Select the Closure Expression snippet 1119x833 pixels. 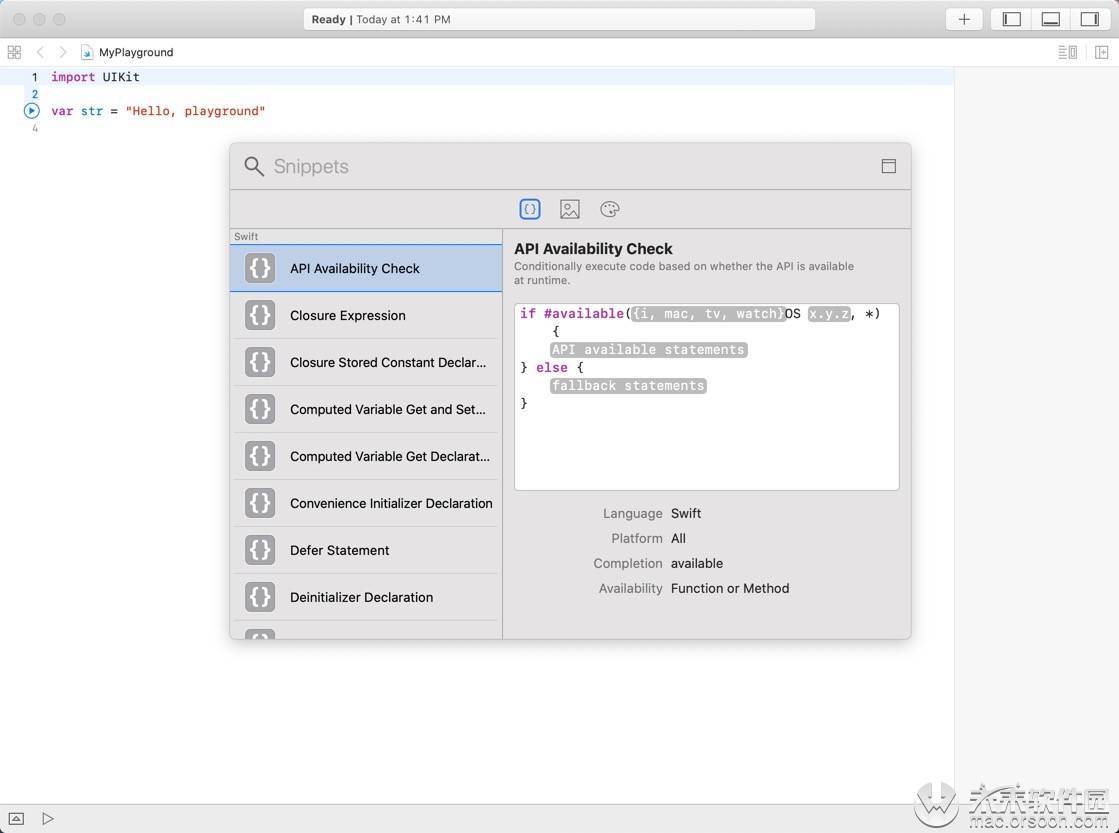coord(347,315)
